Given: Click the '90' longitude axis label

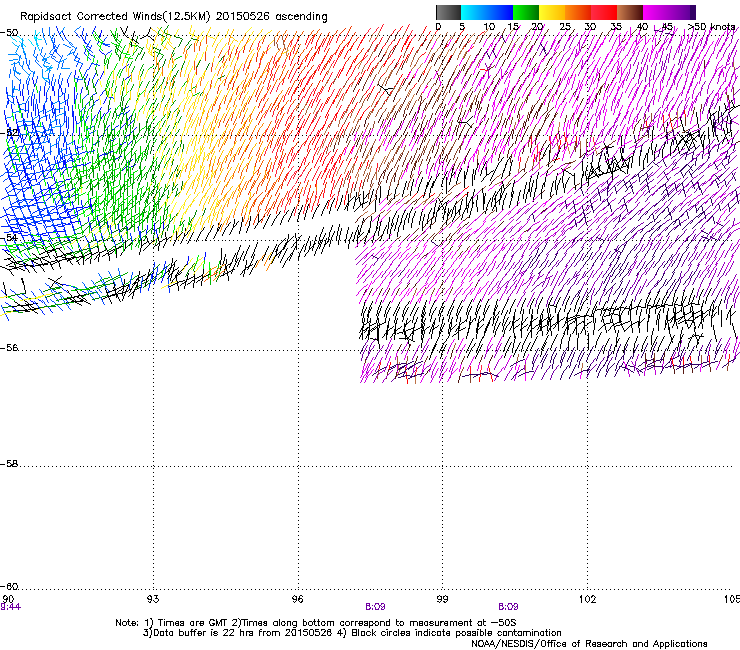Looking at the screenshot, I should point(8,599).
